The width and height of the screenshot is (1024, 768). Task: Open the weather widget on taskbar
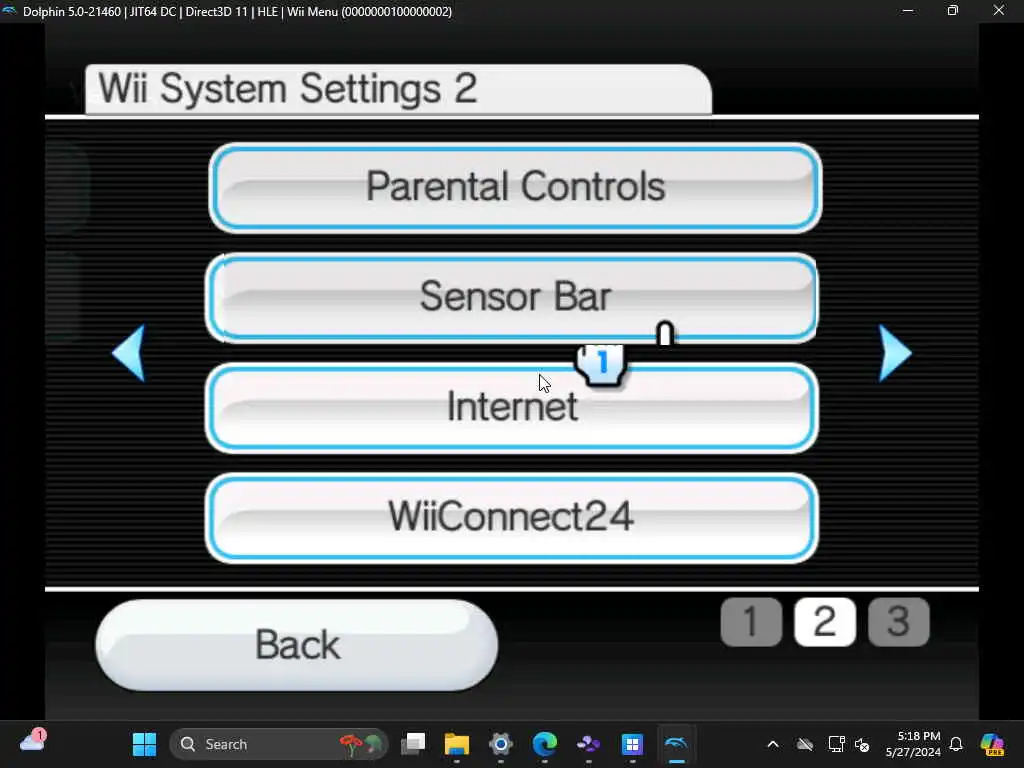pyautogui.click(x=32, y=742)
